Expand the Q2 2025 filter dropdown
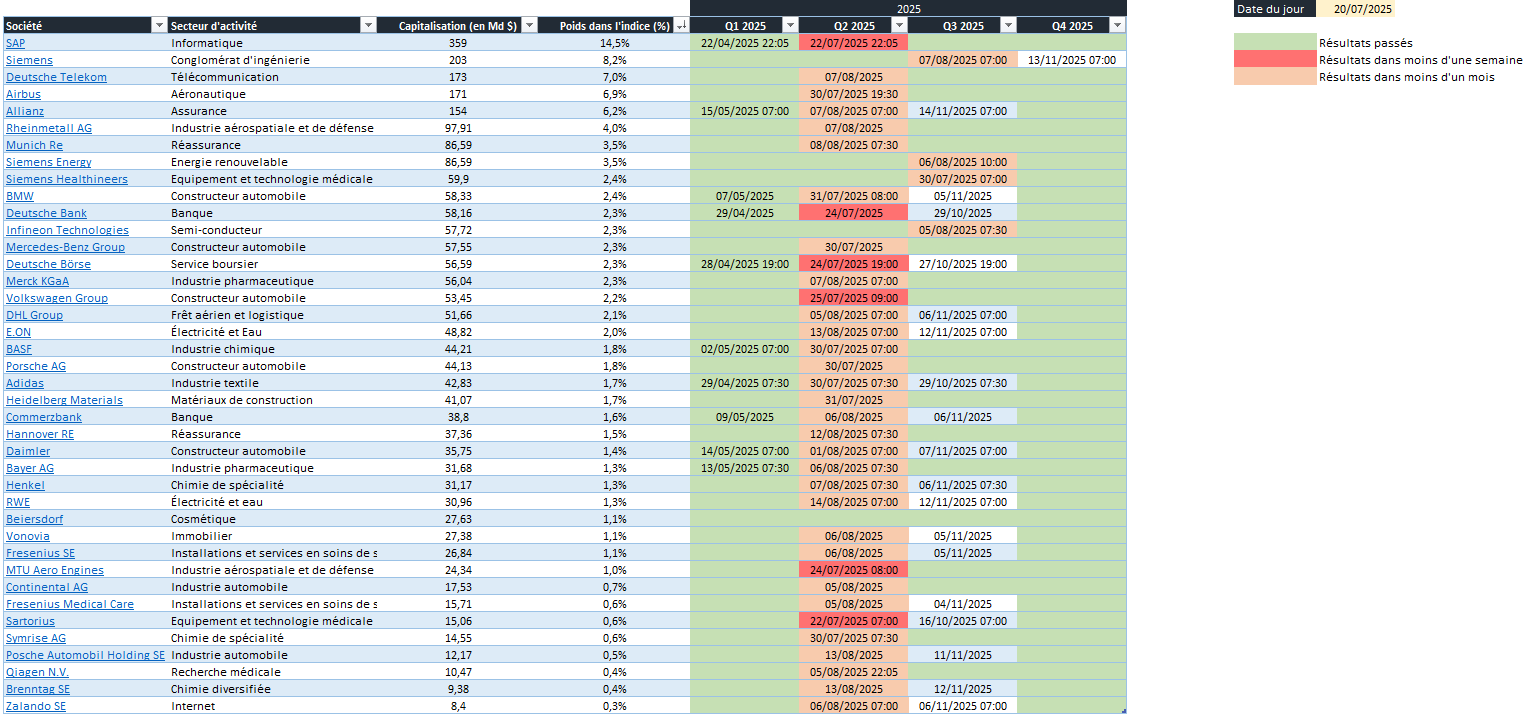The width and height of the screenshot is (1525, 716). coord(899,25)
